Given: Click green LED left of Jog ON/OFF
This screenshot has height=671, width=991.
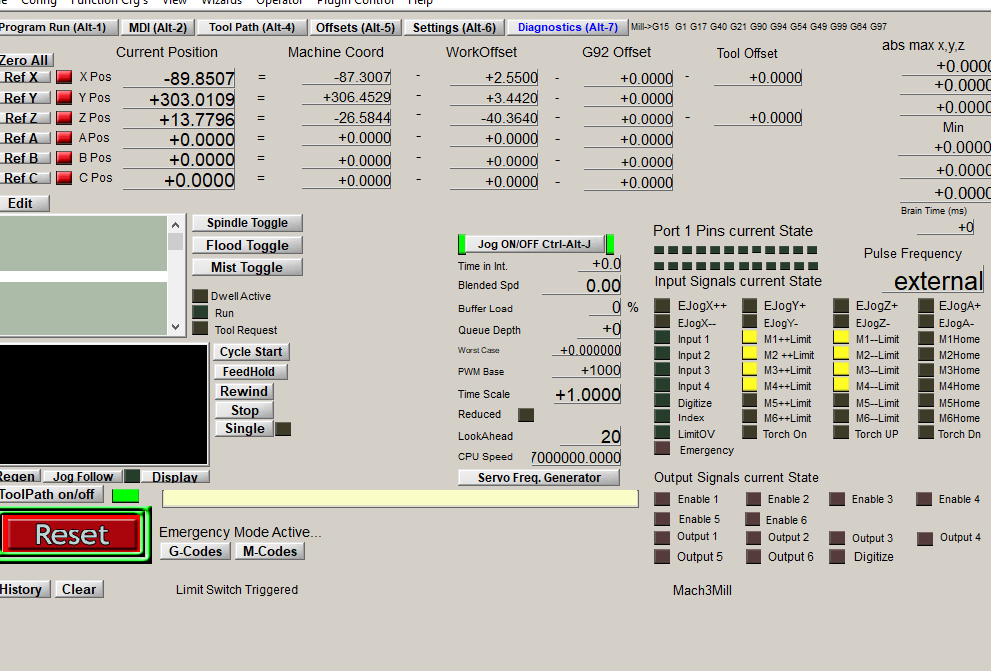Looking at the screenshot, I should [x=462, y=244].
